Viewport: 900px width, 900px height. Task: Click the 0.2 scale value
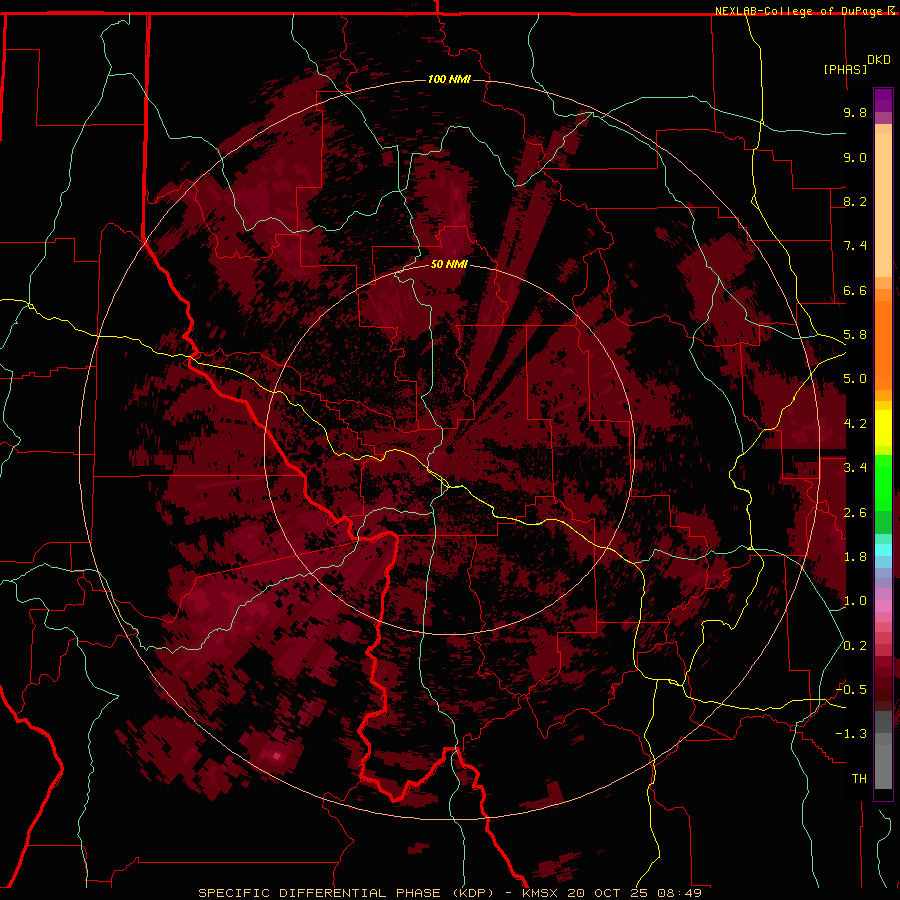[855, 646]
